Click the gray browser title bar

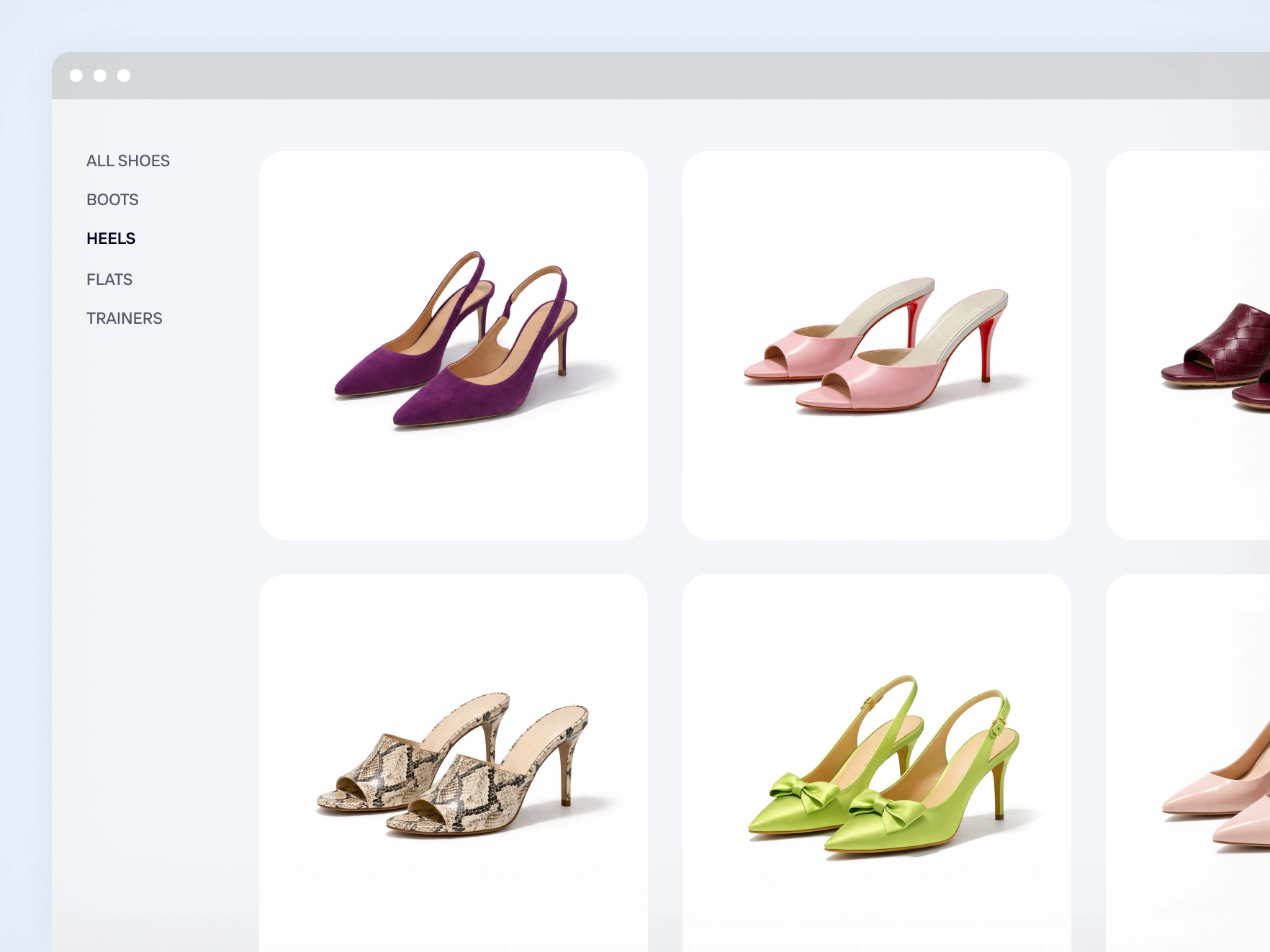[x=648, y=76]
